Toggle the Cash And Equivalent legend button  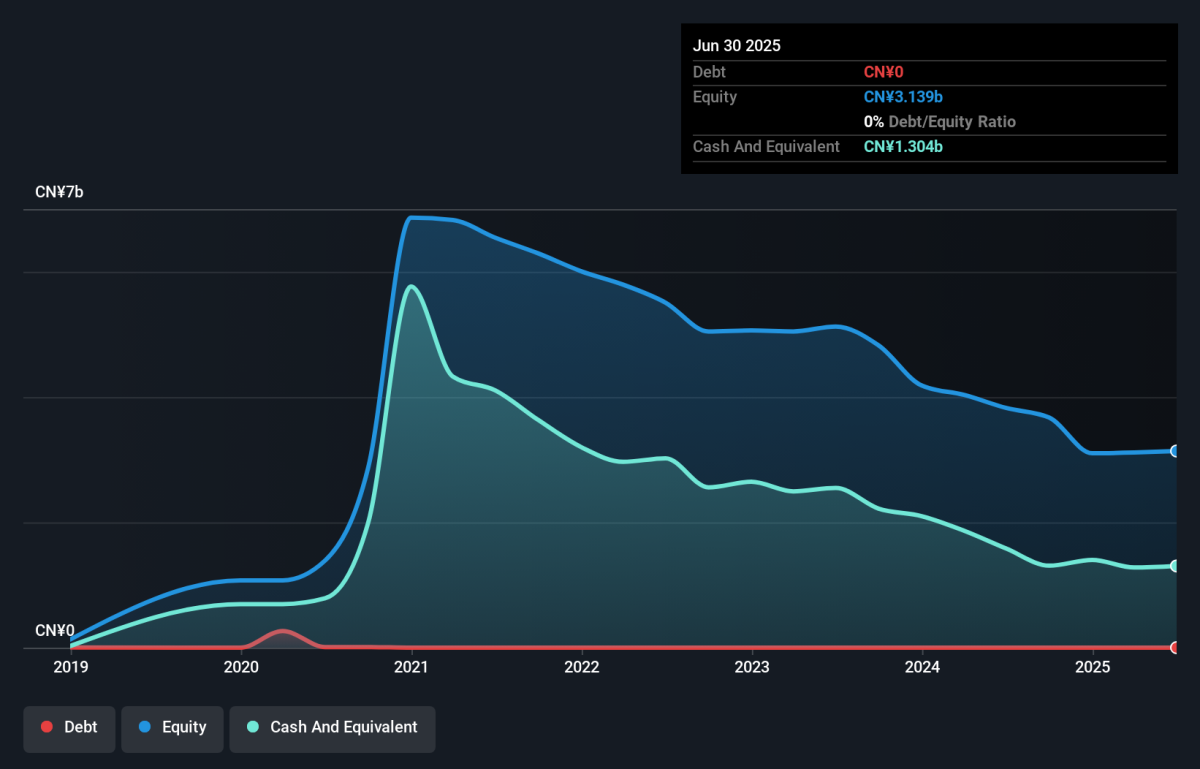(332, 727)
